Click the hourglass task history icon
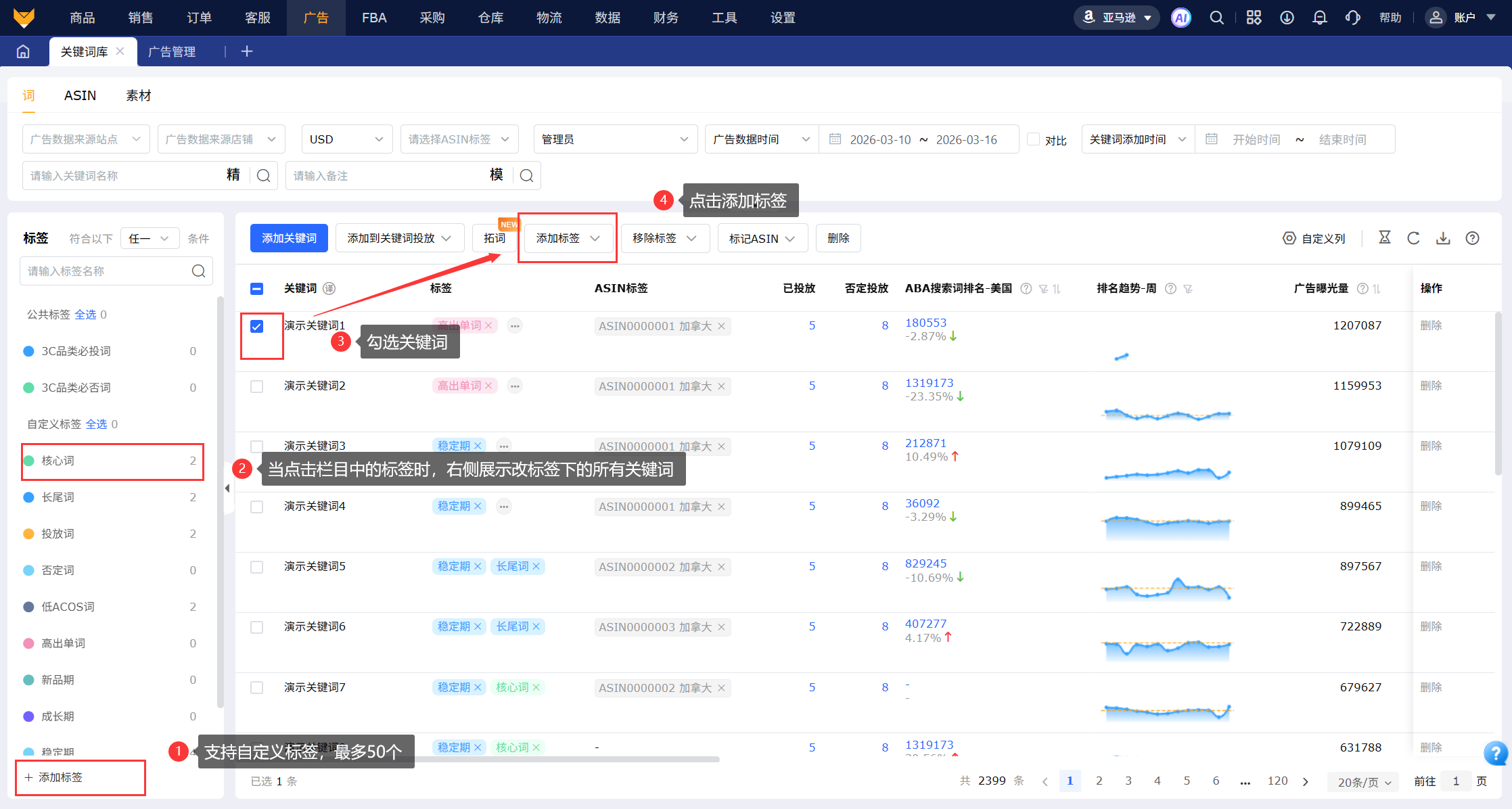 tap(1385, 237)
